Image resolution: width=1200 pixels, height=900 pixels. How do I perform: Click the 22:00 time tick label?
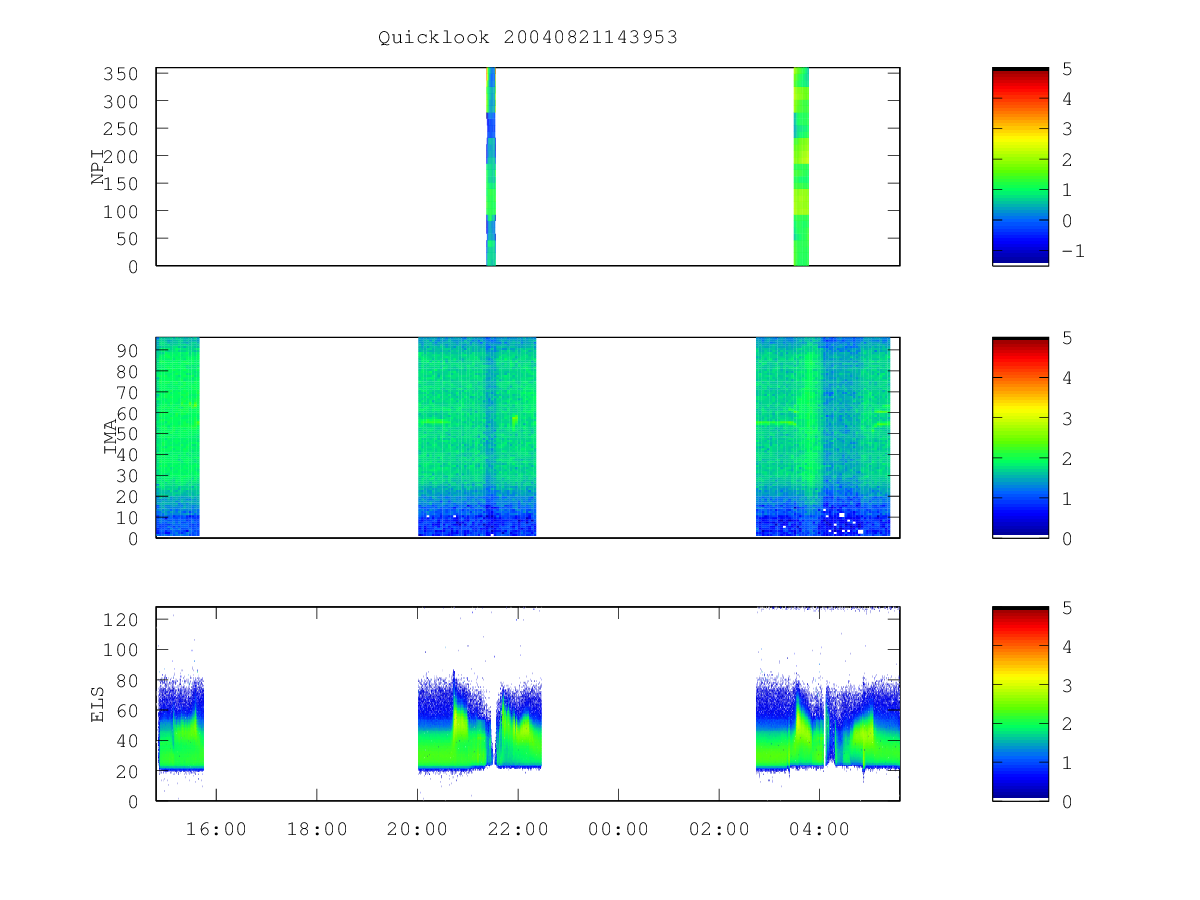(518, 830)
